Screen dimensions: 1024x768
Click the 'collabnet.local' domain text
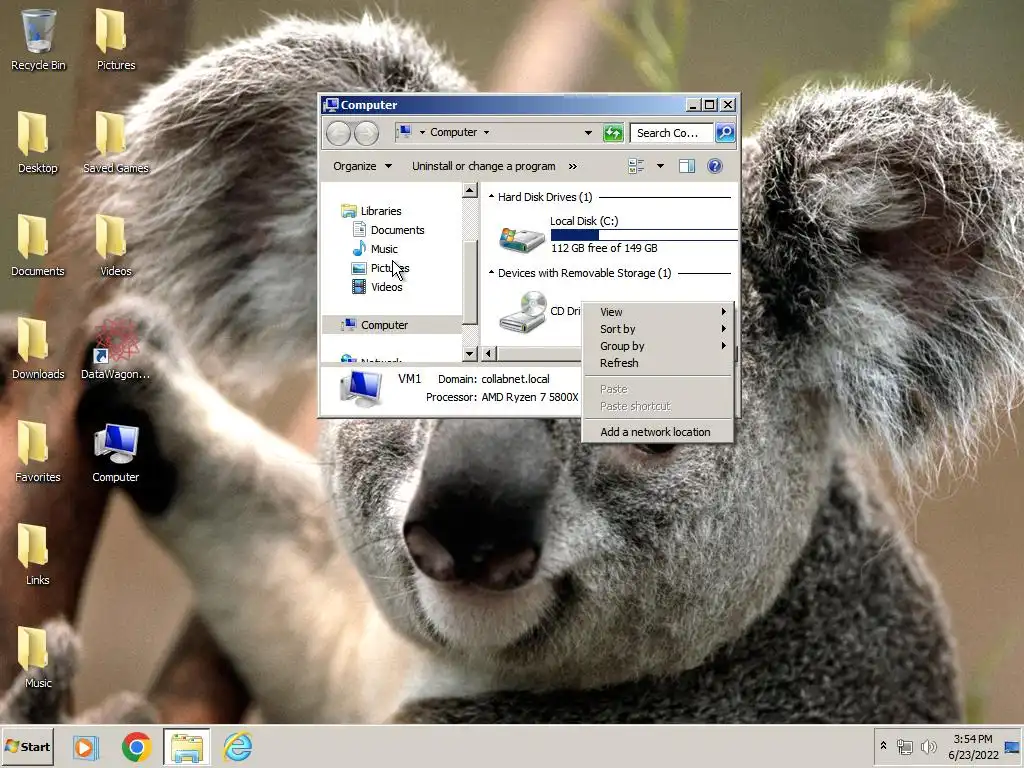[x=515, y=379]
